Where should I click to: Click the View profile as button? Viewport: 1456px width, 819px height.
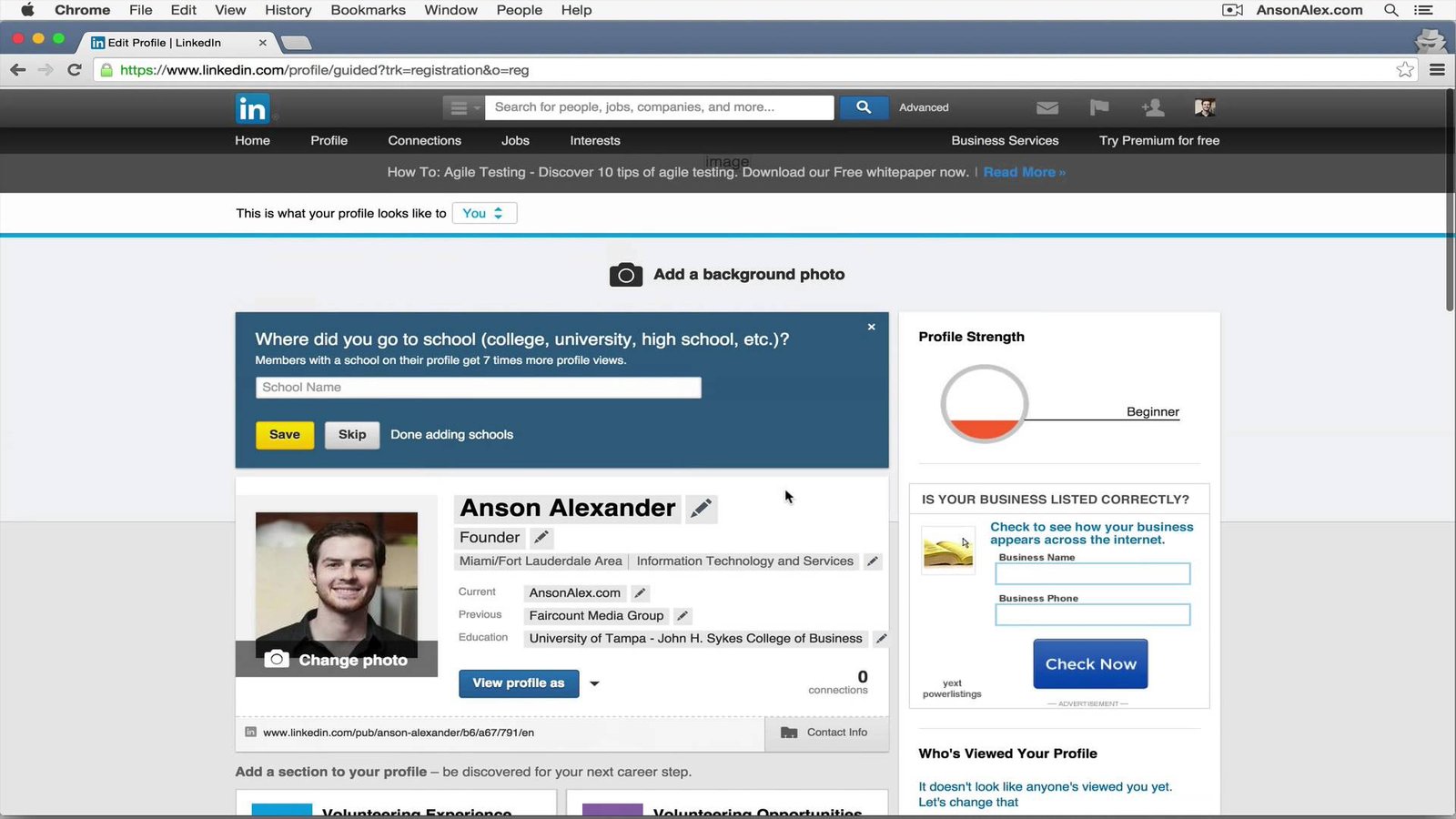[519, 683]
